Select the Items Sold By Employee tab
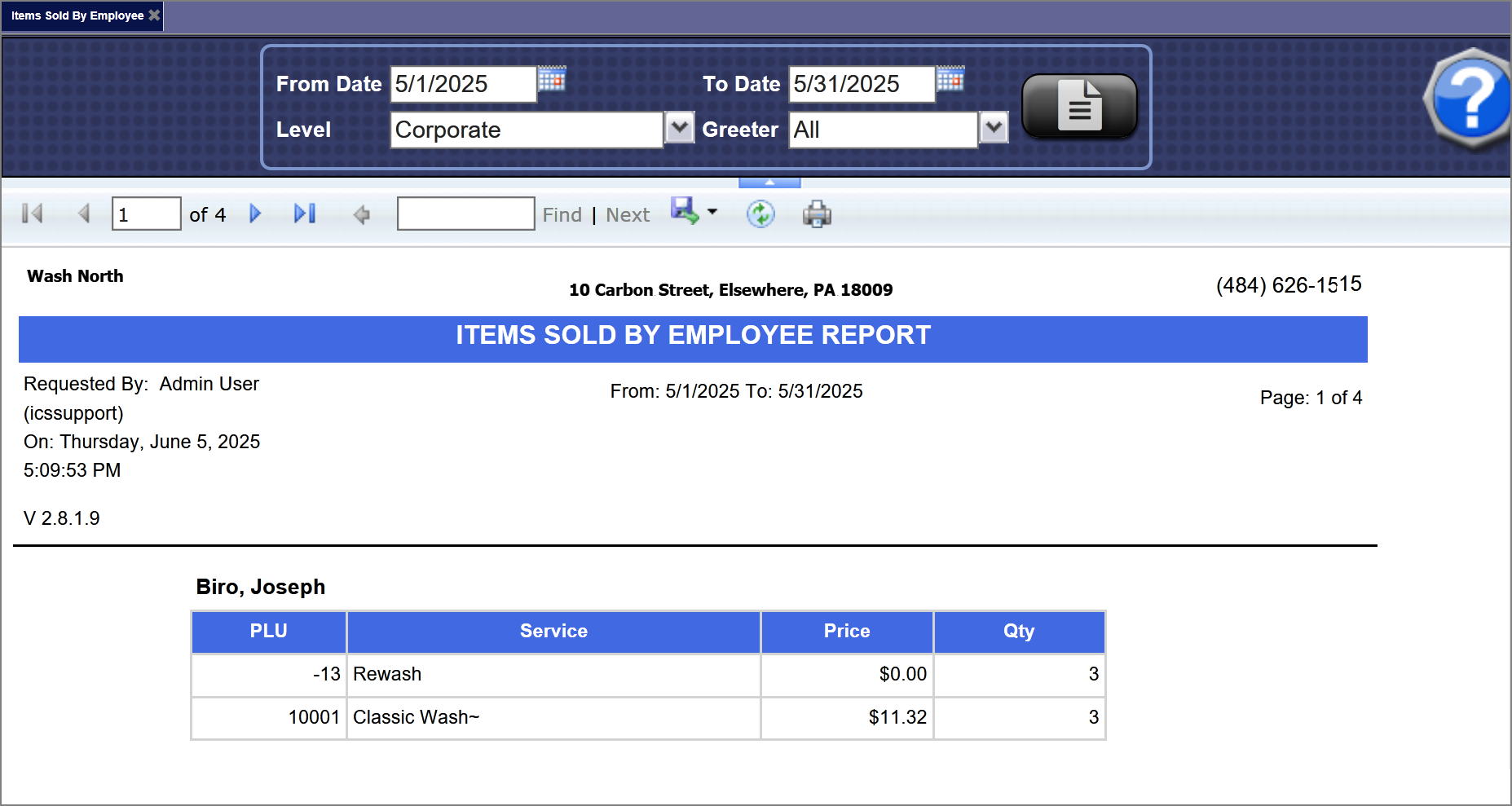Viewport: 1512px width, 806px height. (77, 15)
